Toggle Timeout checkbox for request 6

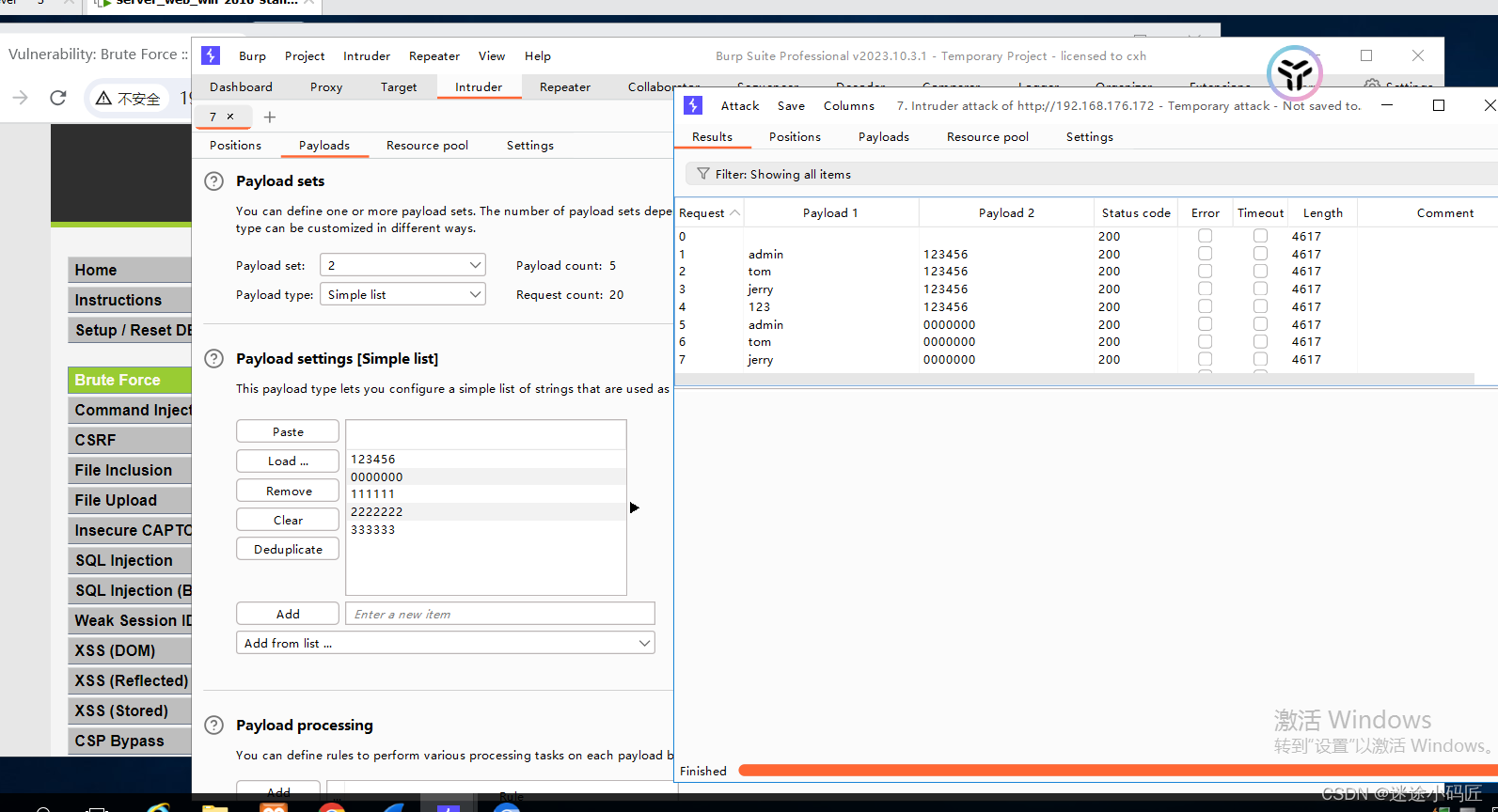(1260, 341)
